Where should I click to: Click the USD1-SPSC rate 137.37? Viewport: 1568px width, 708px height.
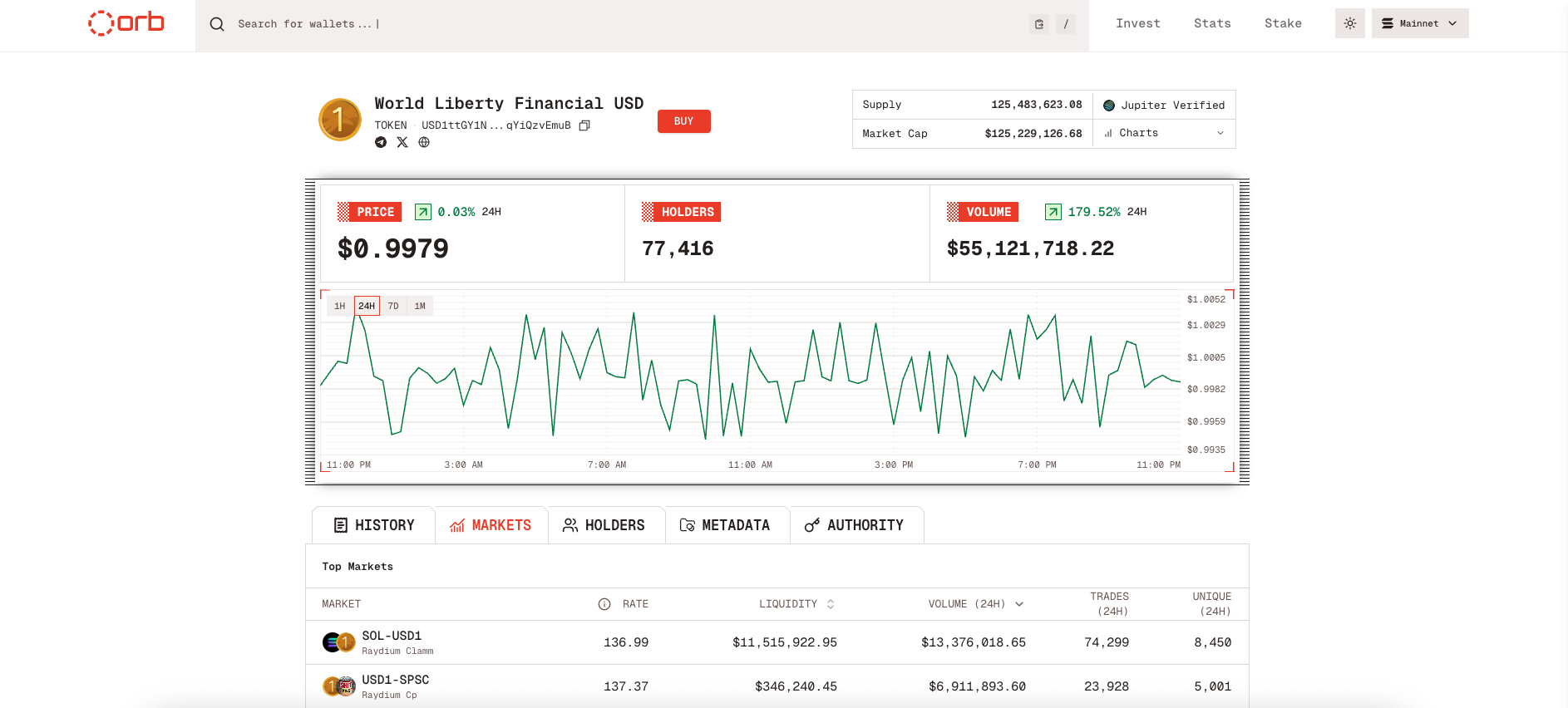pos(626,686)
